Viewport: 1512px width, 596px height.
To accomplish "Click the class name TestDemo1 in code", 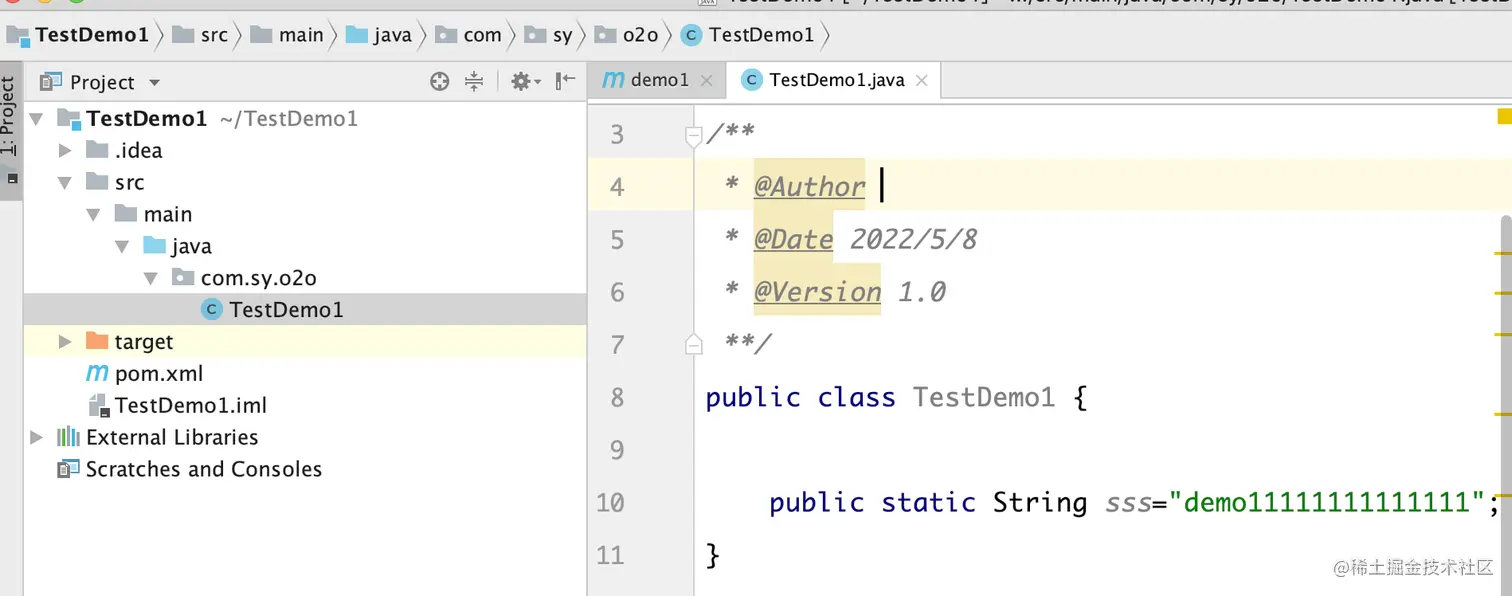I will pos(984,397).
